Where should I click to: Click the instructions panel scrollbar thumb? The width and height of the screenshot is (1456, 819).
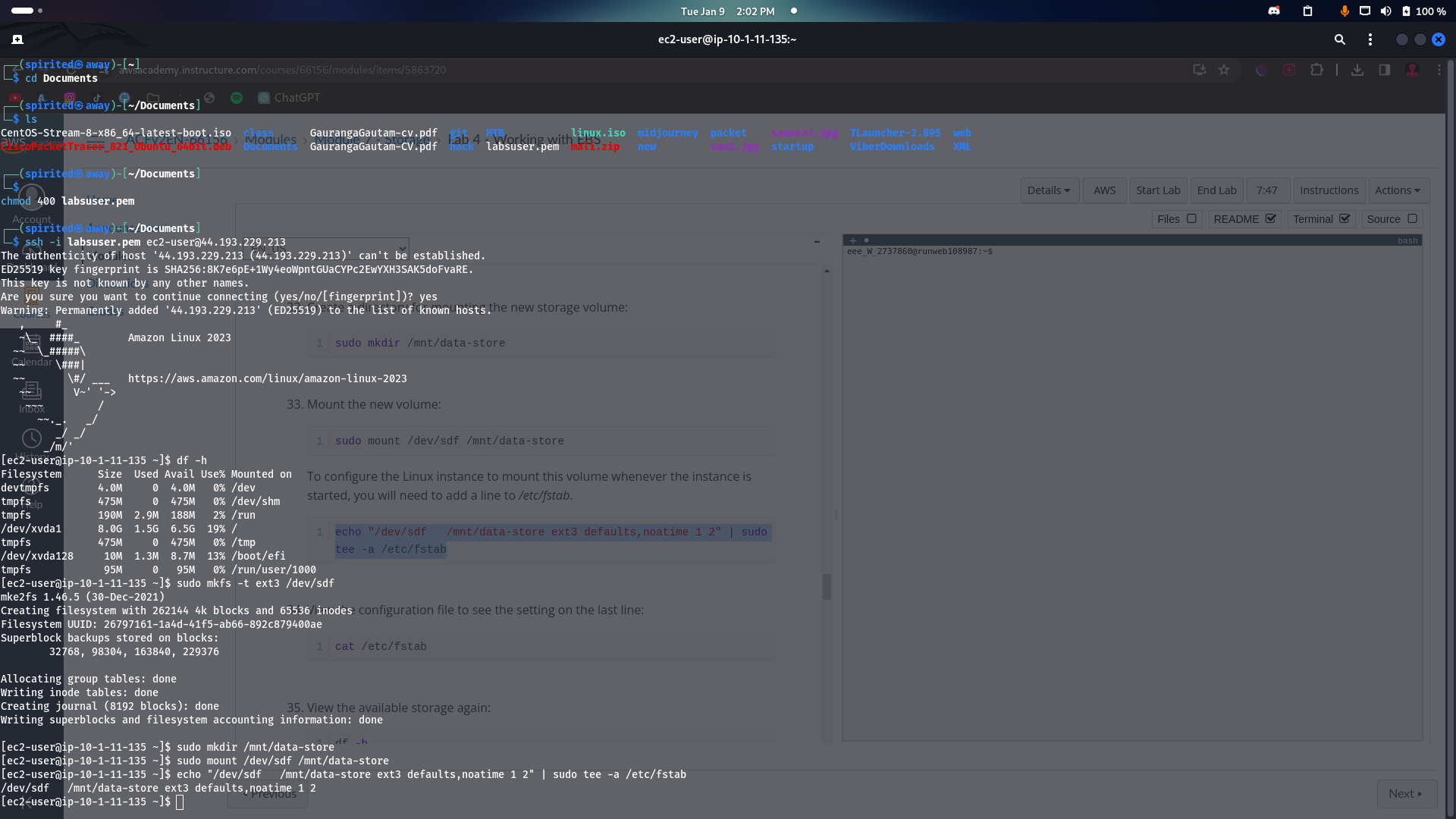pyautogui.click(x=827, y=586)
